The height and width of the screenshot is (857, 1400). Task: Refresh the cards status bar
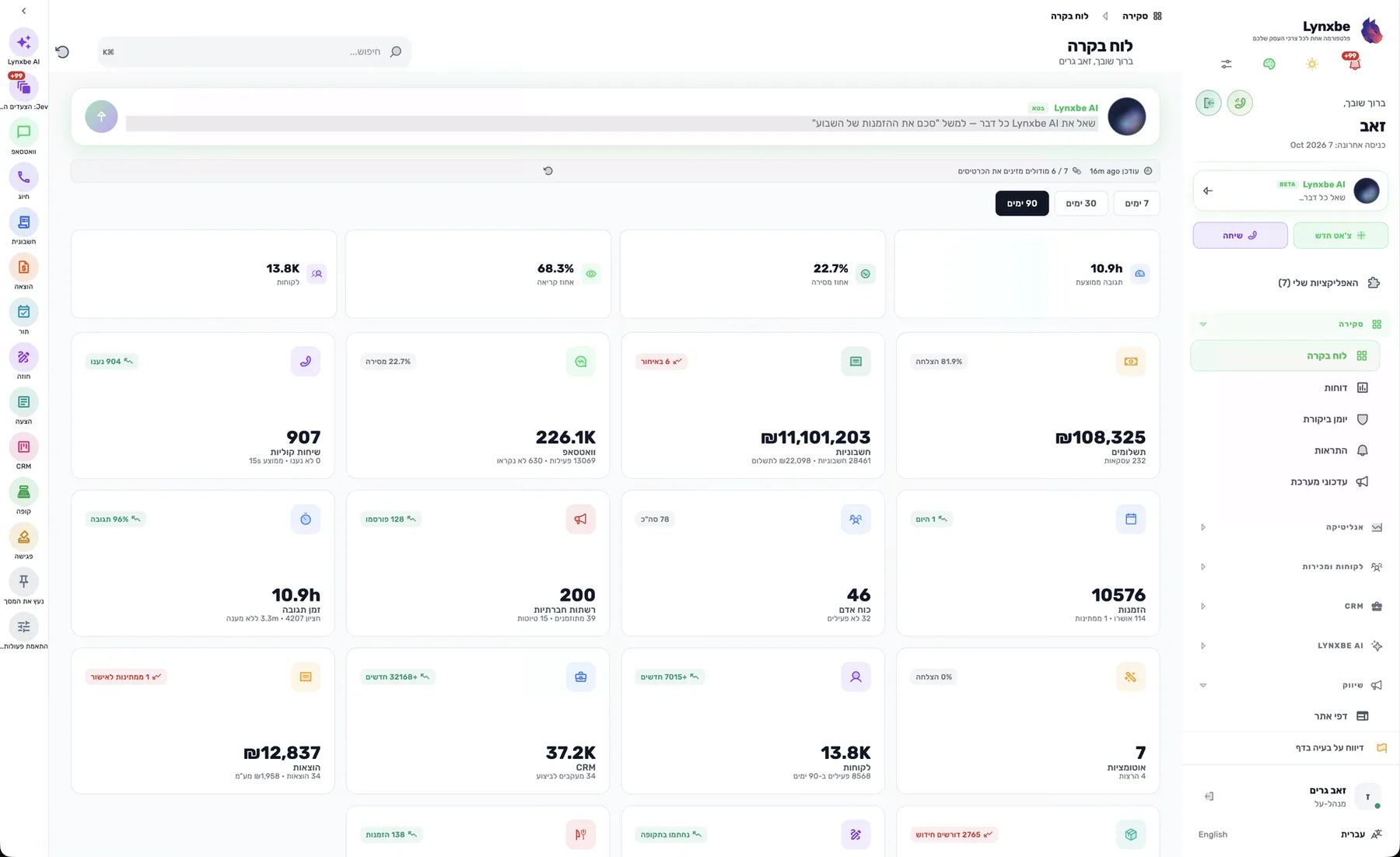(548, 171)
